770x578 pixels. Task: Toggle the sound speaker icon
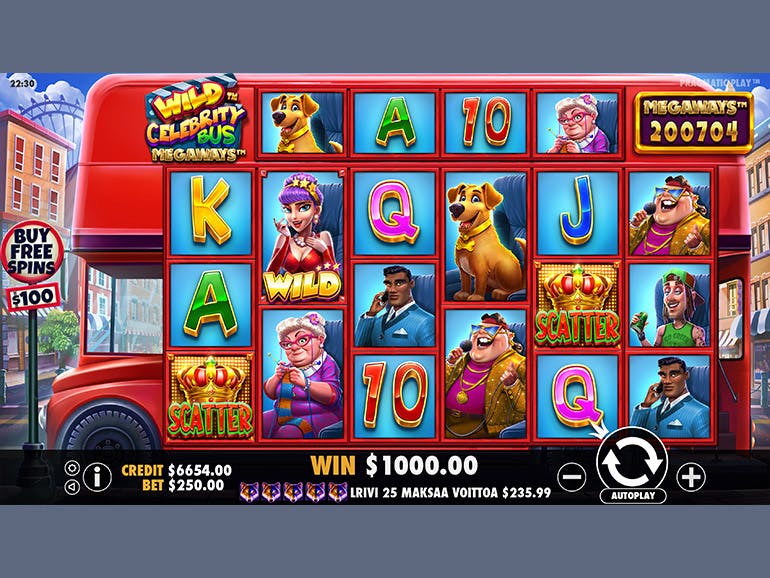tap(72, 487)
